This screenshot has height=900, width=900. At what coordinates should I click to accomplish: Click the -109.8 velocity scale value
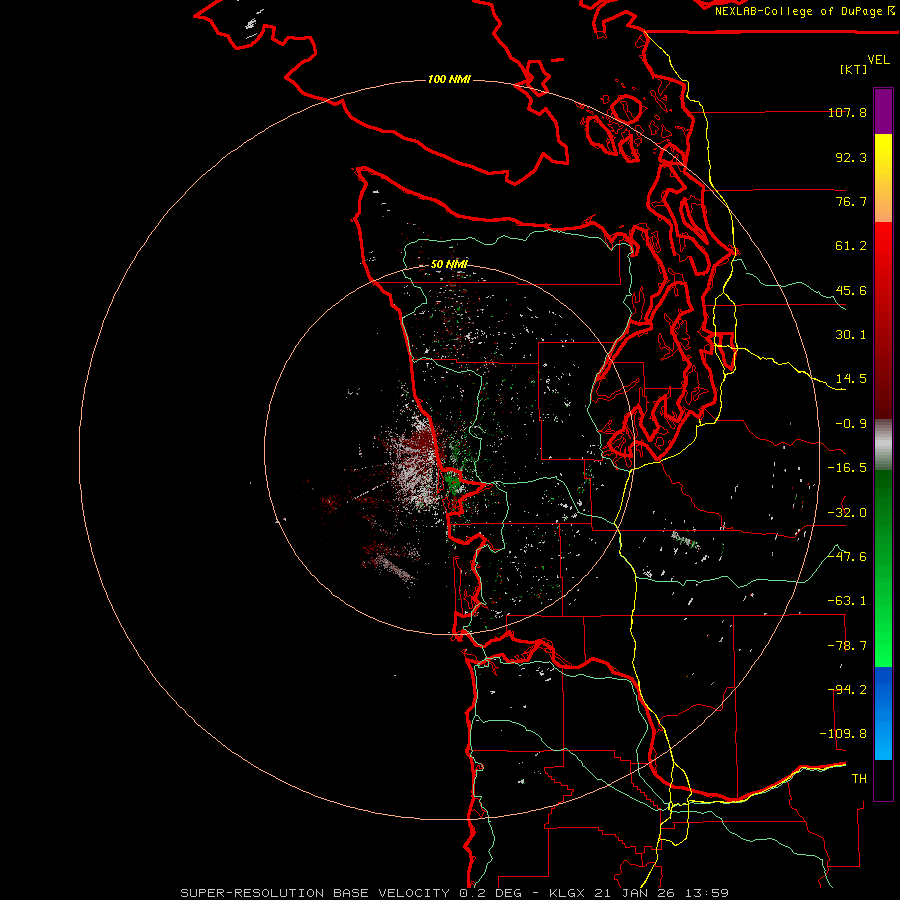843,734
